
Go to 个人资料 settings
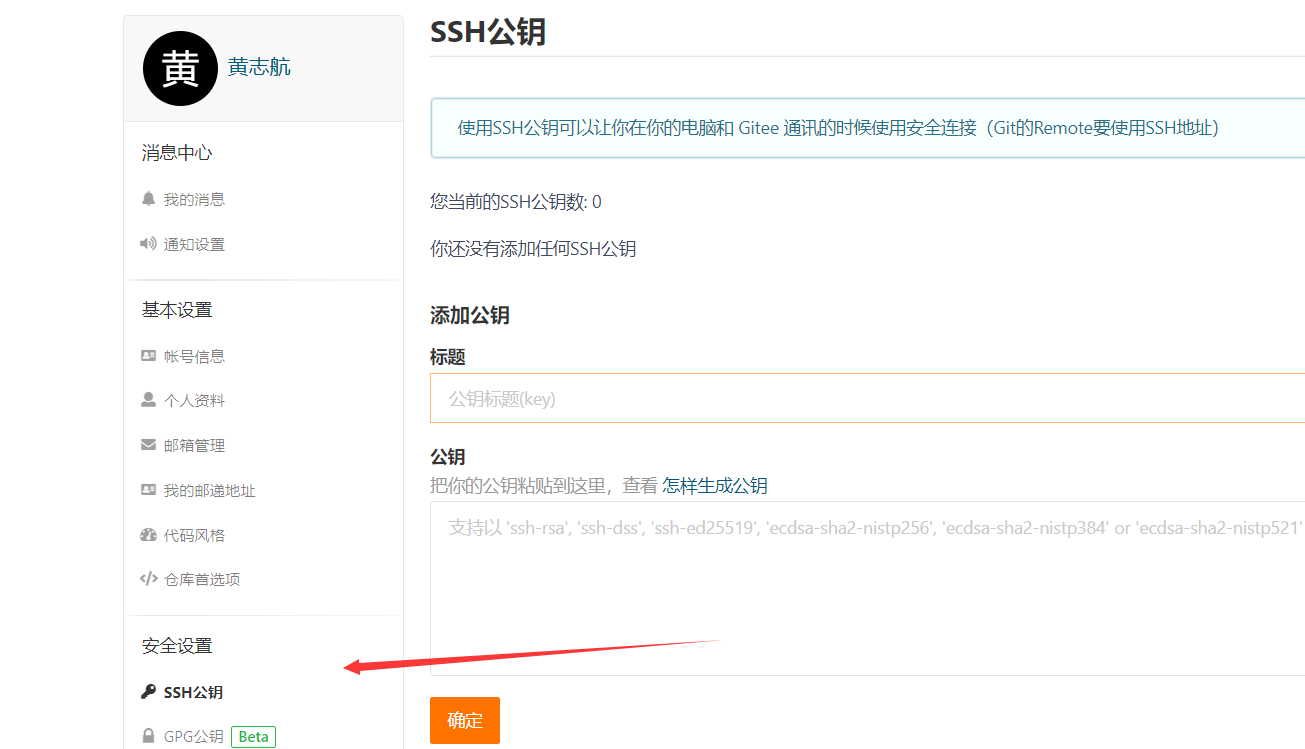click(194, 400)
